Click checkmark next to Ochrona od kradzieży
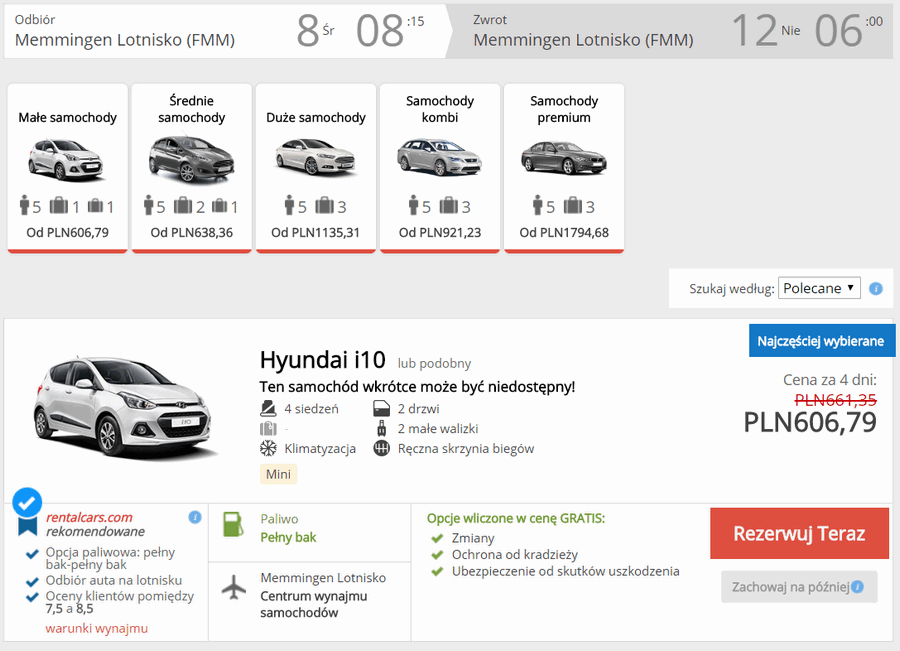The height and width of the screenshot is (651, 900). coord(437,555)
